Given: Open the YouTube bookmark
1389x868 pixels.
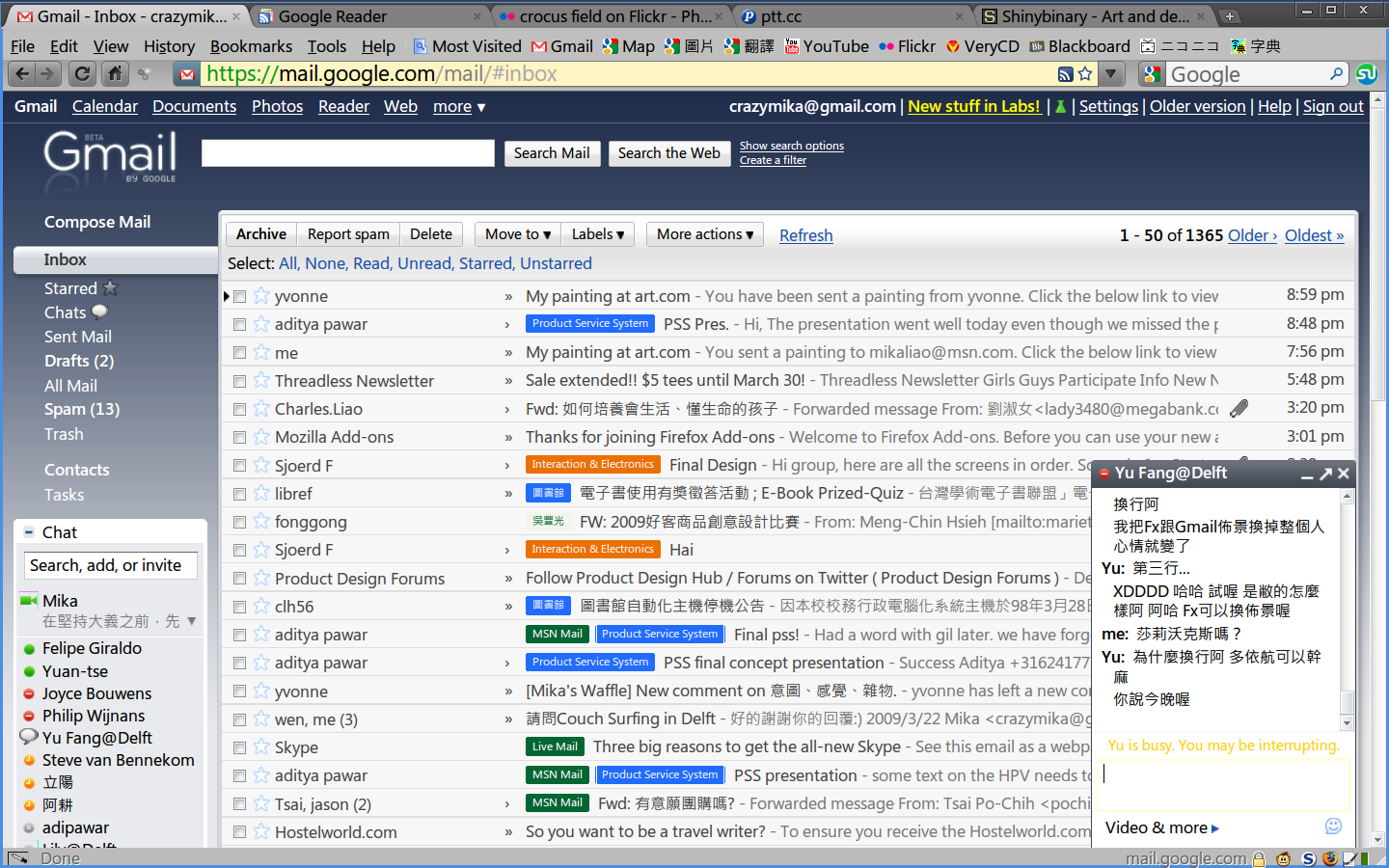Looking at the screenshot, I should point(827,46).
